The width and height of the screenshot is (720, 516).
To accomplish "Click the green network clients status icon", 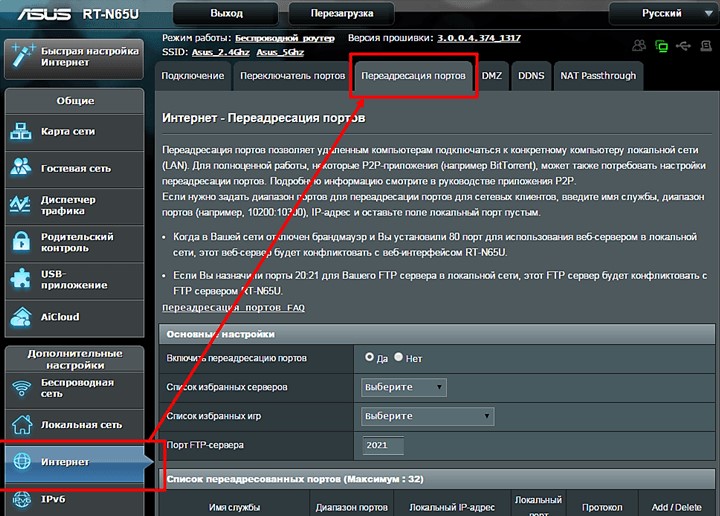I will pyautogui.click(x=661, y=46).
